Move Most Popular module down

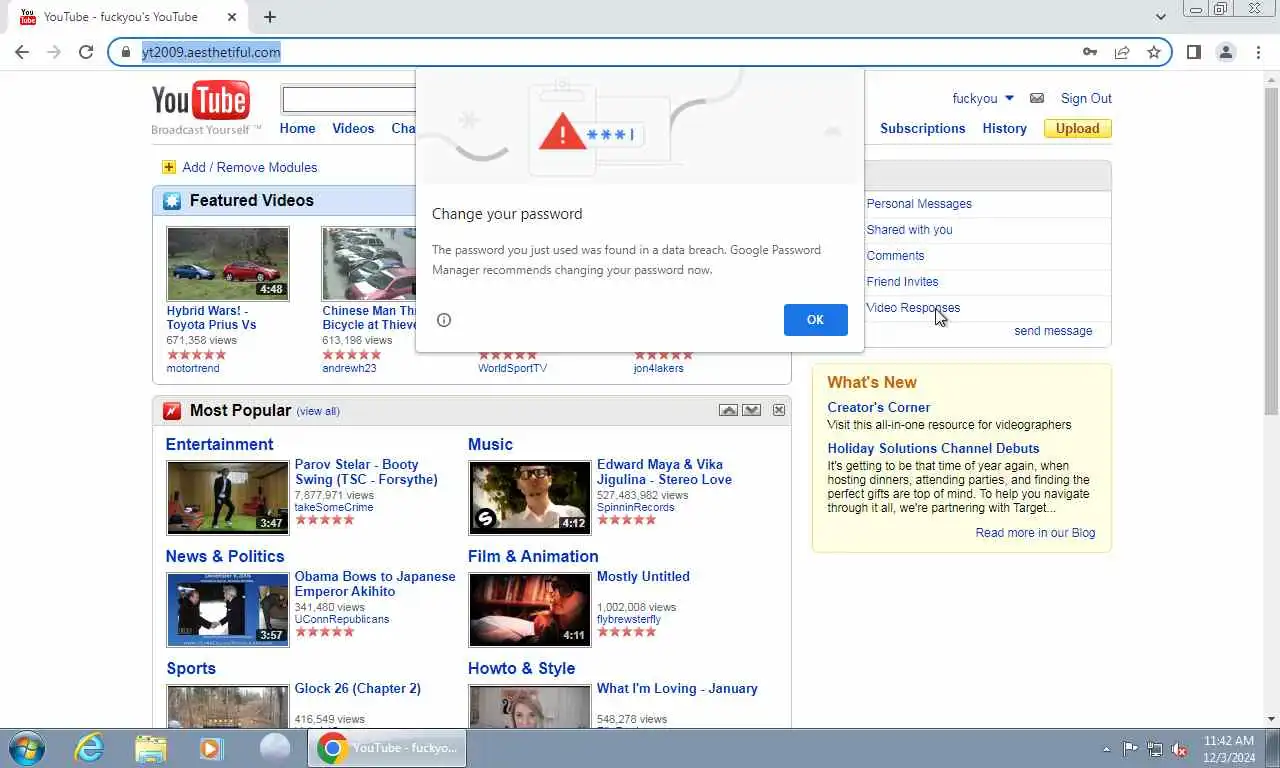(x=751, y=410)
